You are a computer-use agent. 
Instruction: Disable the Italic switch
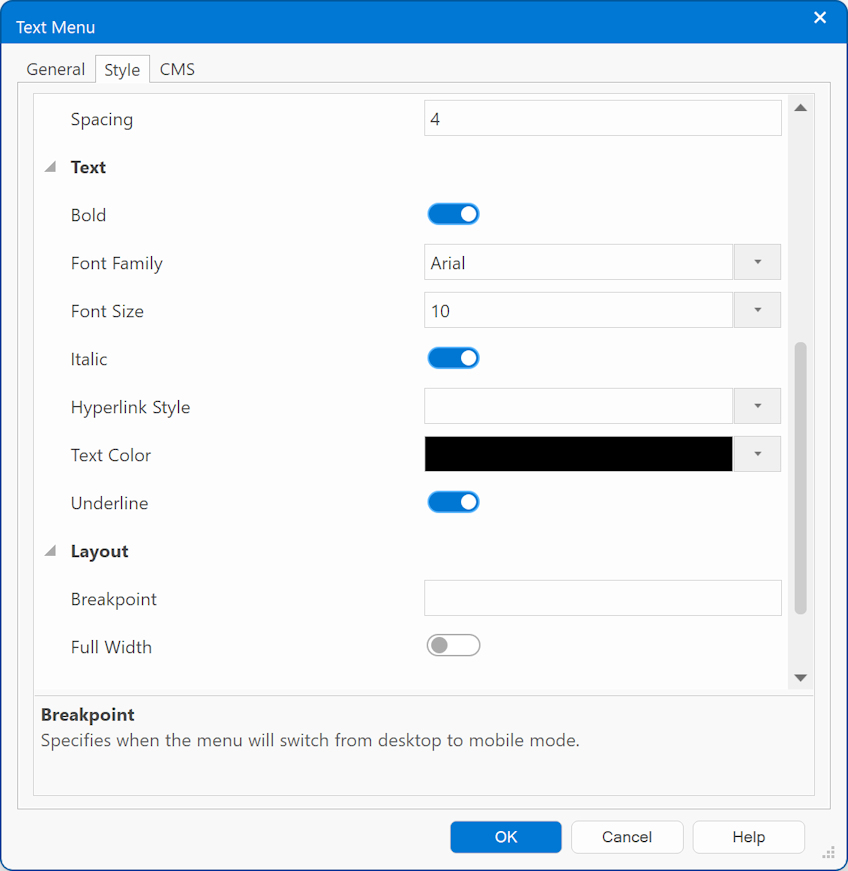pos(453,358)
